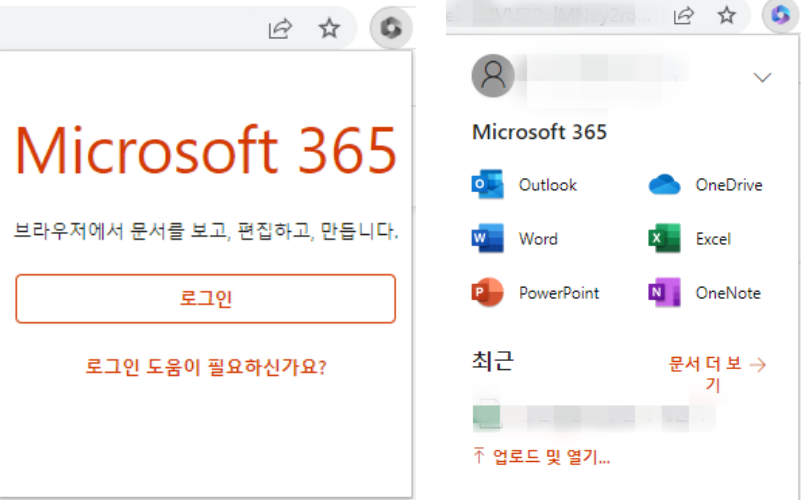801x500 pixels.
Task: Open the colored Microsoft 365 extension icon
Action: point(781,15)
